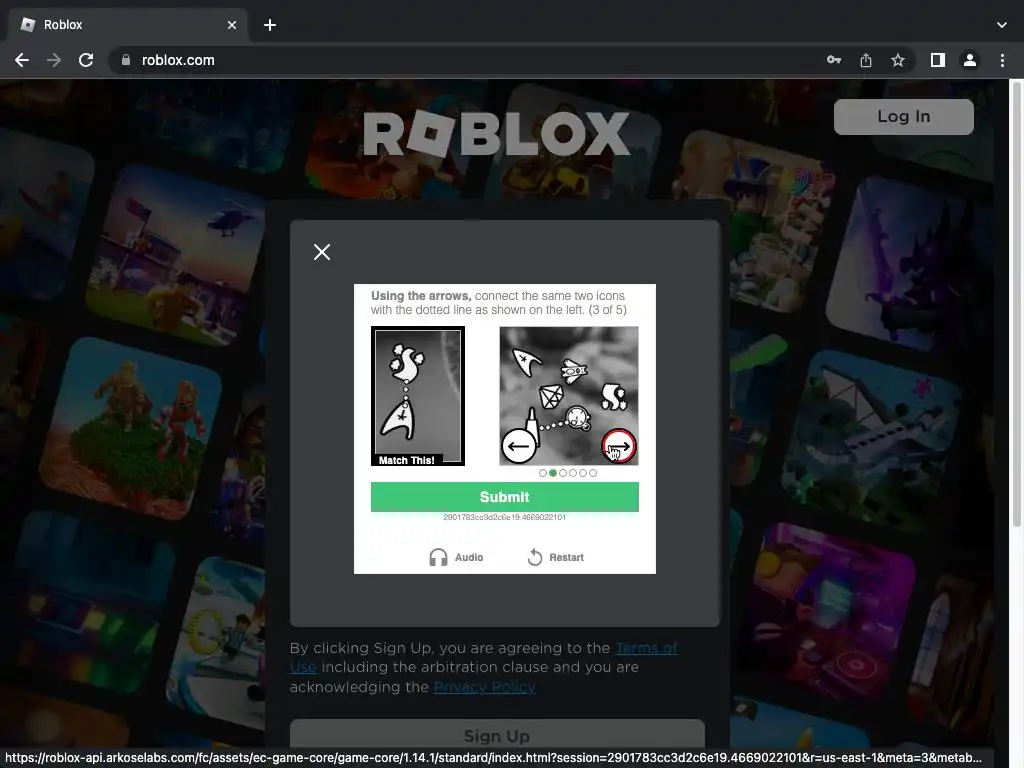Expand the tab search chevron

pyautogui.click(x=1001, y=25)
